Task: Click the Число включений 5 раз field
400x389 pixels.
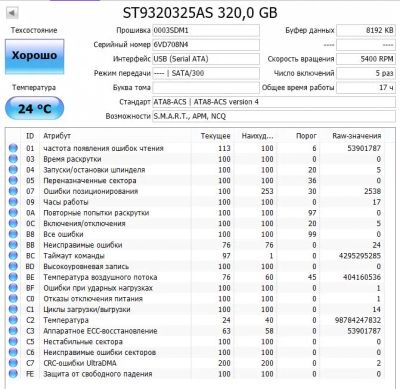Action: tap(366, 73)
